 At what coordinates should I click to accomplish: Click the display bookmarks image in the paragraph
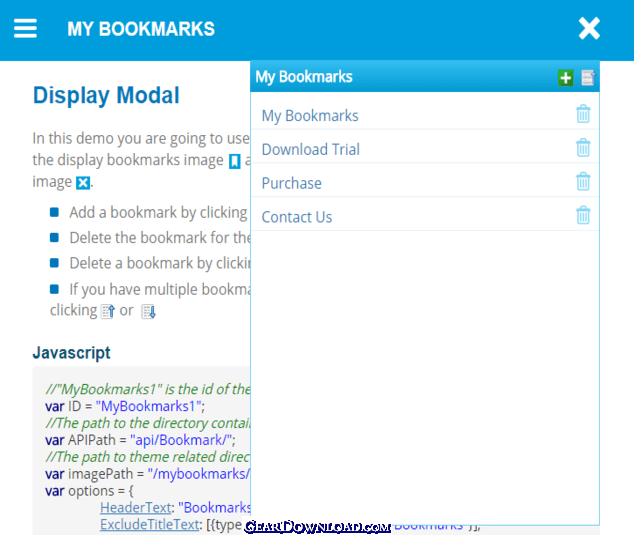234,161
